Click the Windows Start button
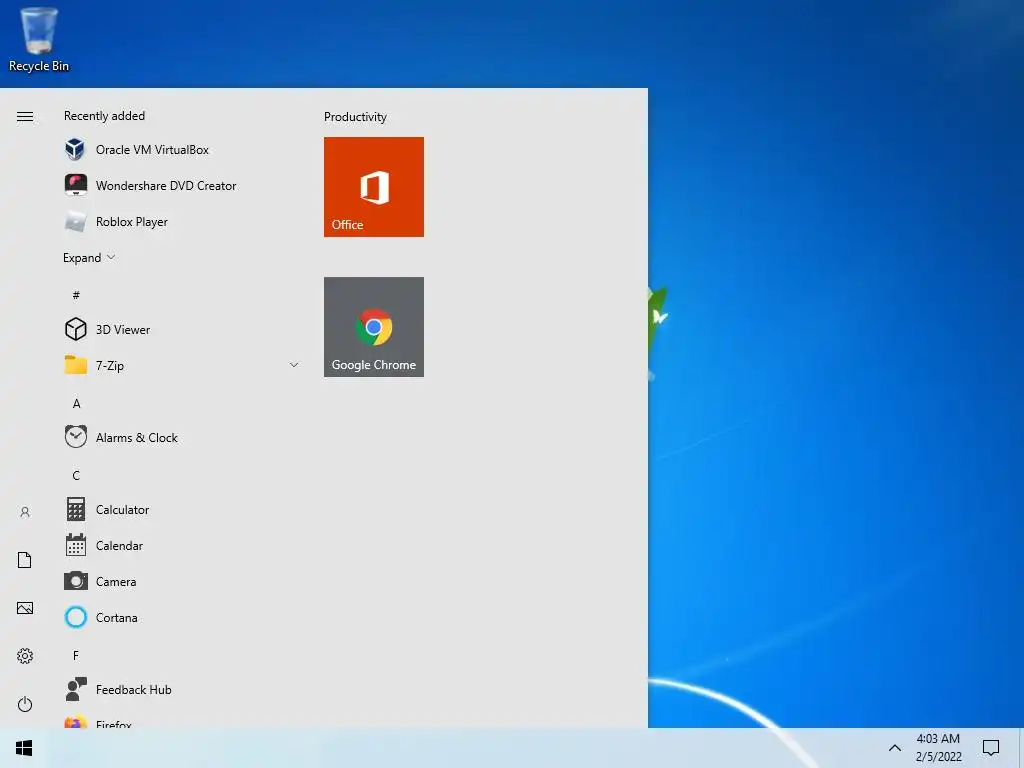 coord(24,748)
